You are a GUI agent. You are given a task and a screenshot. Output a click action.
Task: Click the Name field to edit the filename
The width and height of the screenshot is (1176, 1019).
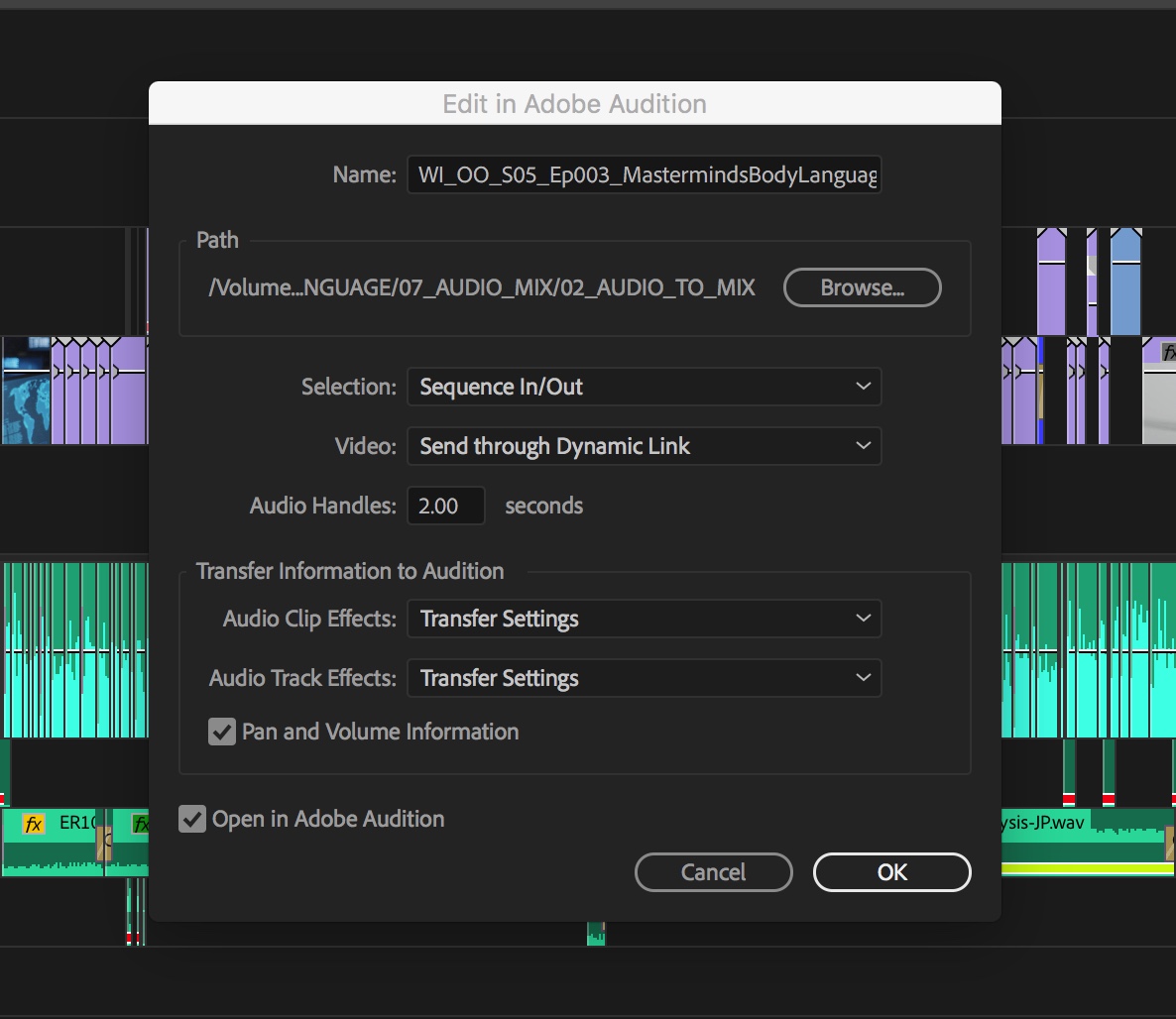[x=645, y=173]
